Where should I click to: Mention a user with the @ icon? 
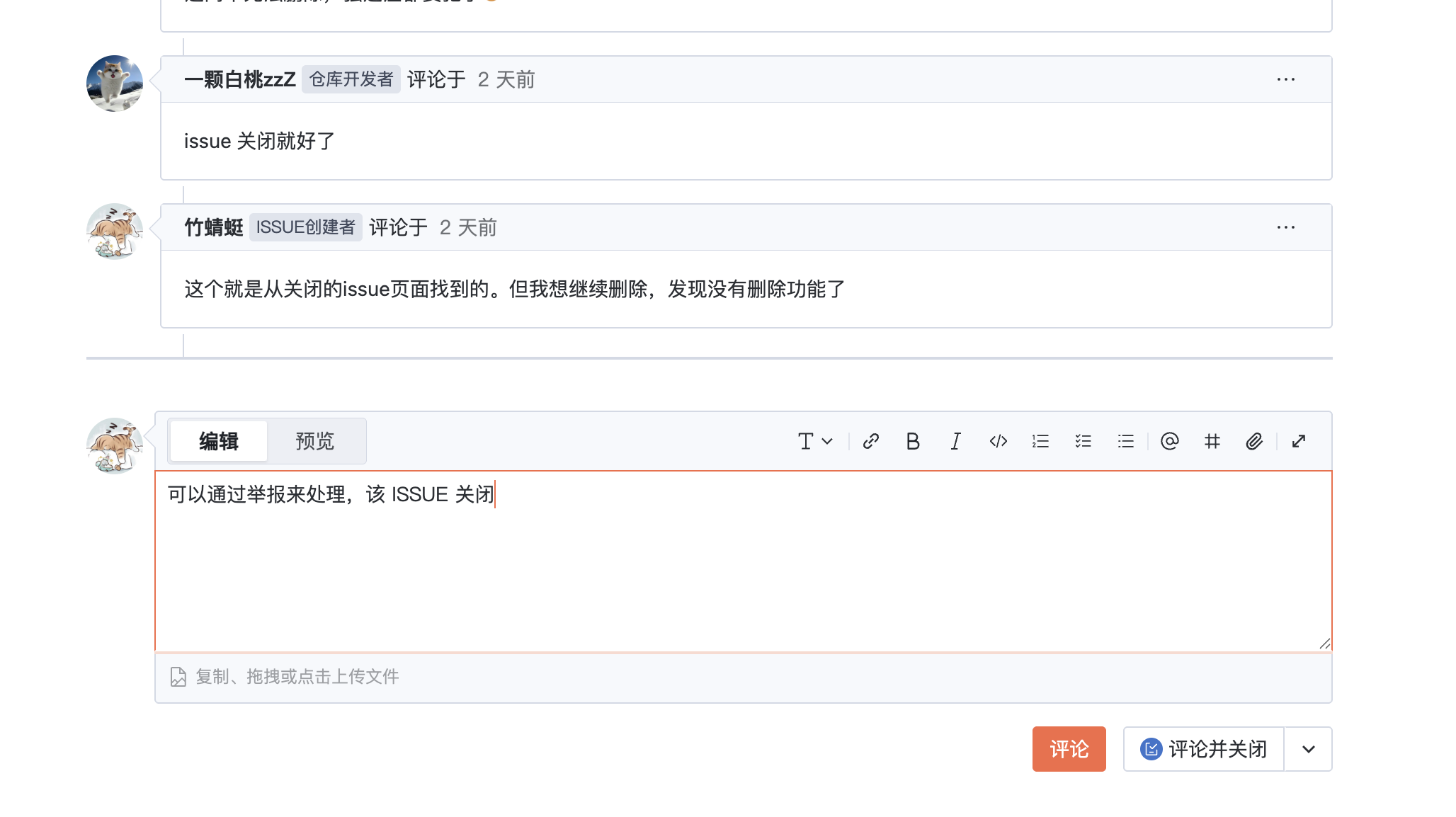[x=1170, y=441]
